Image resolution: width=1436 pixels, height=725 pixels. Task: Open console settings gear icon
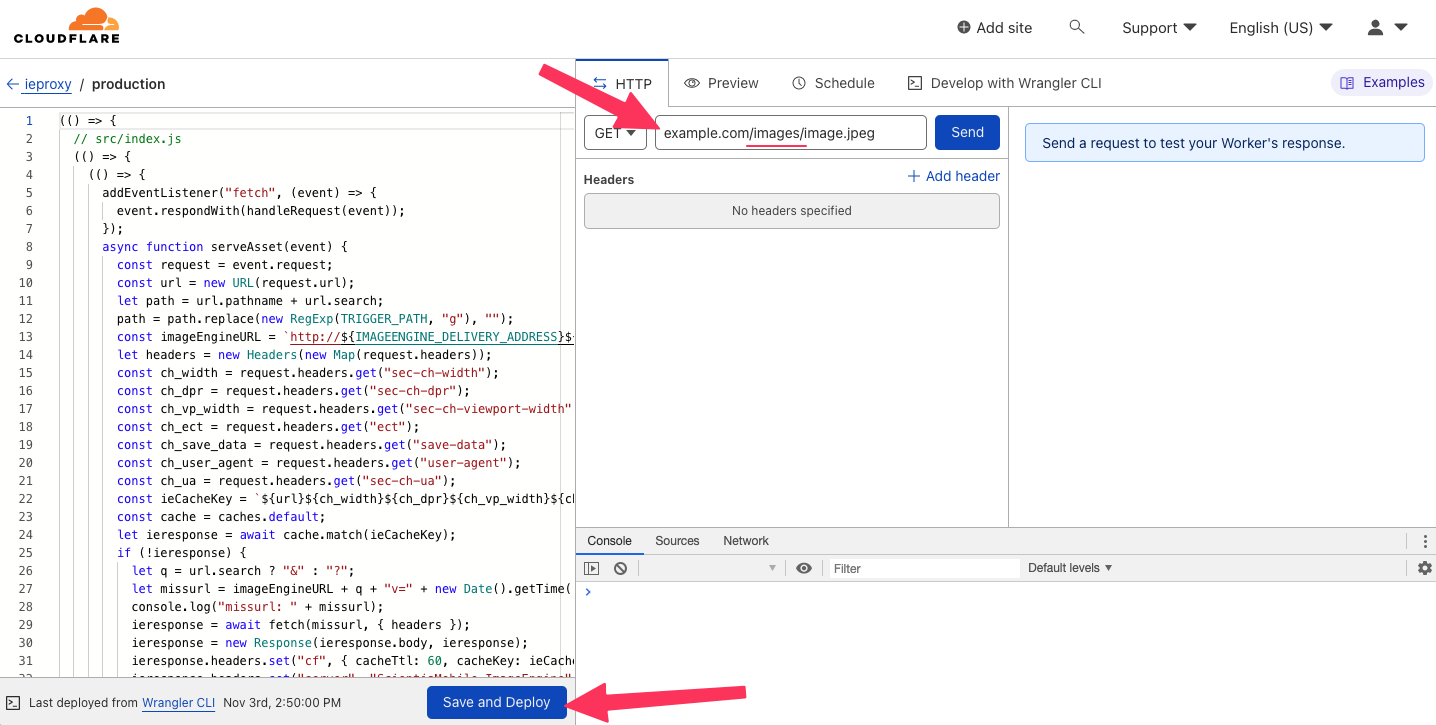pos(1425,568)
